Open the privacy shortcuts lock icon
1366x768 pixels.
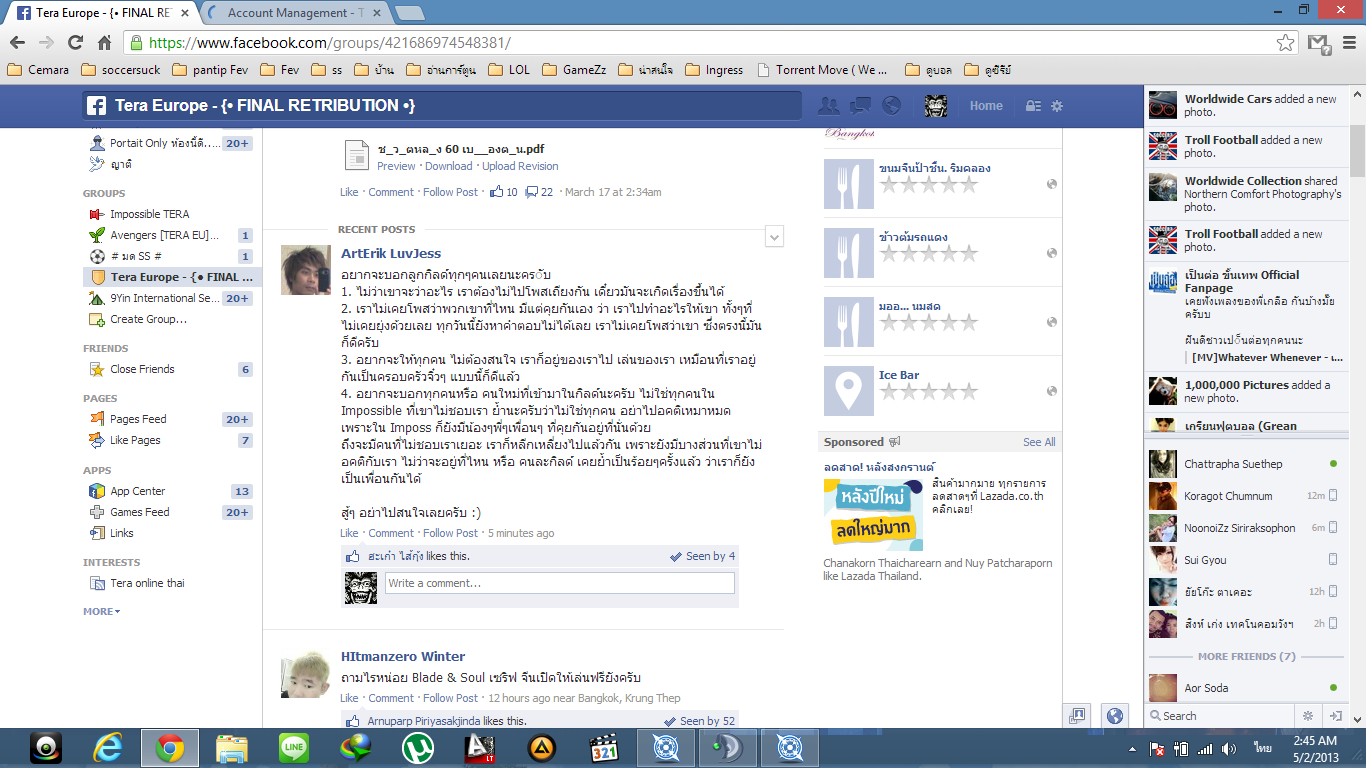coord(1033,106)
